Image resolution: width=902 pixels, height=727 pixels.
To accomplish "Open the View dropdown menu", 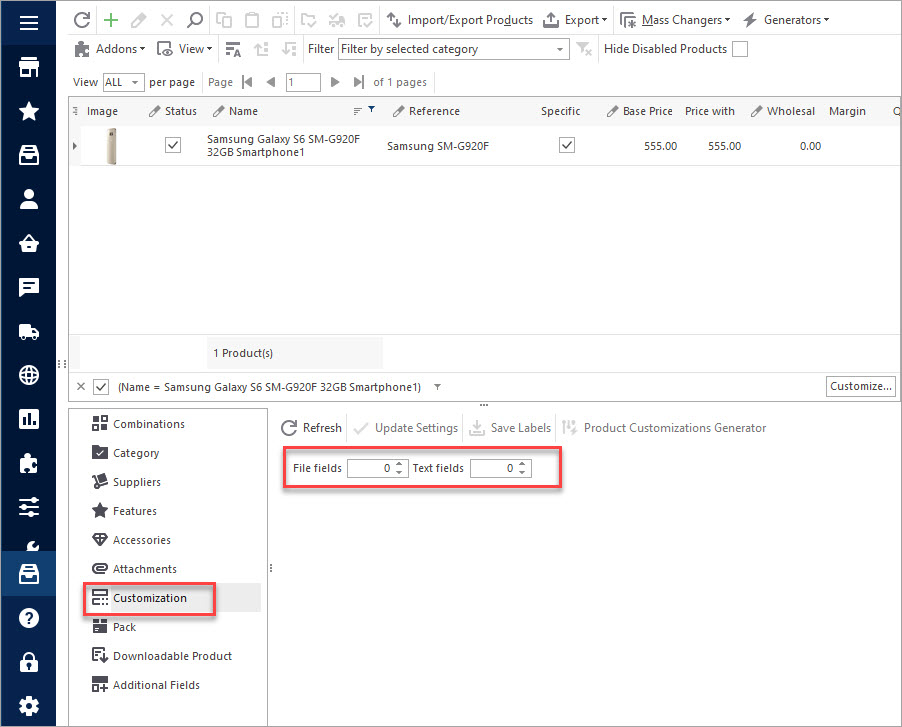I will coord(185,49).
